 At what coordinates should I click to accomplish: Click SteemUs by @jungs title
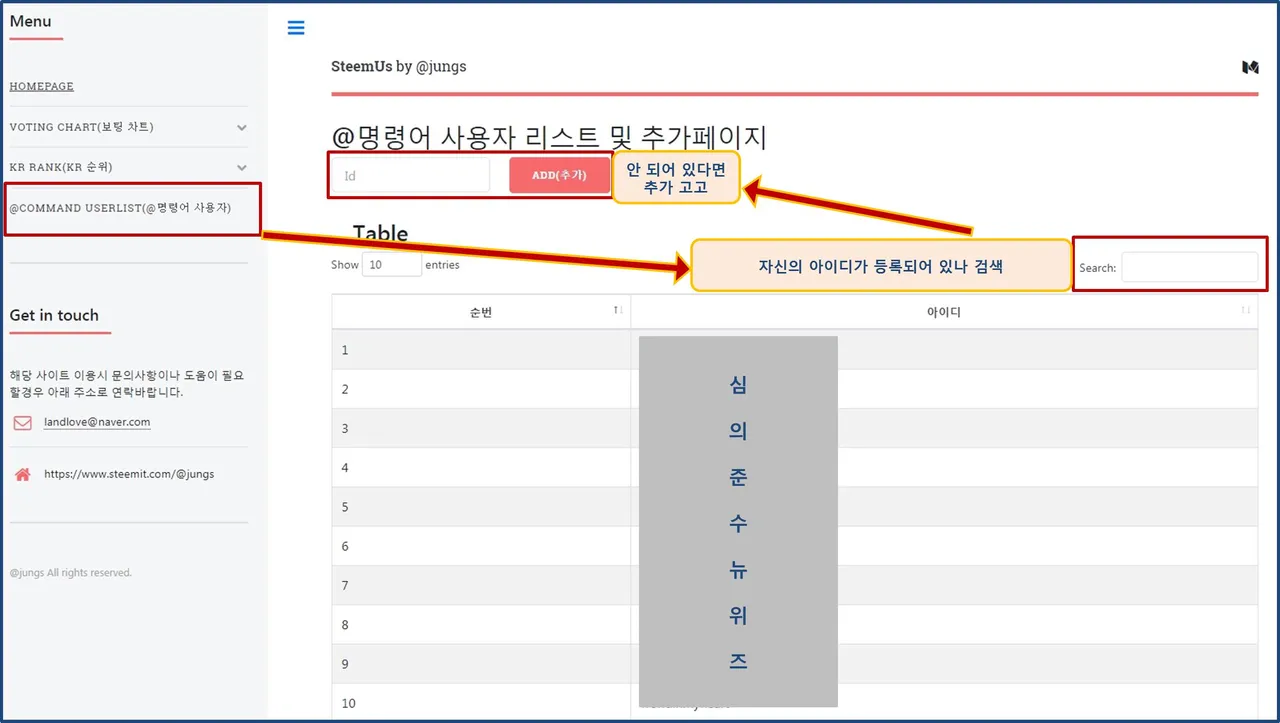[399, 67]
